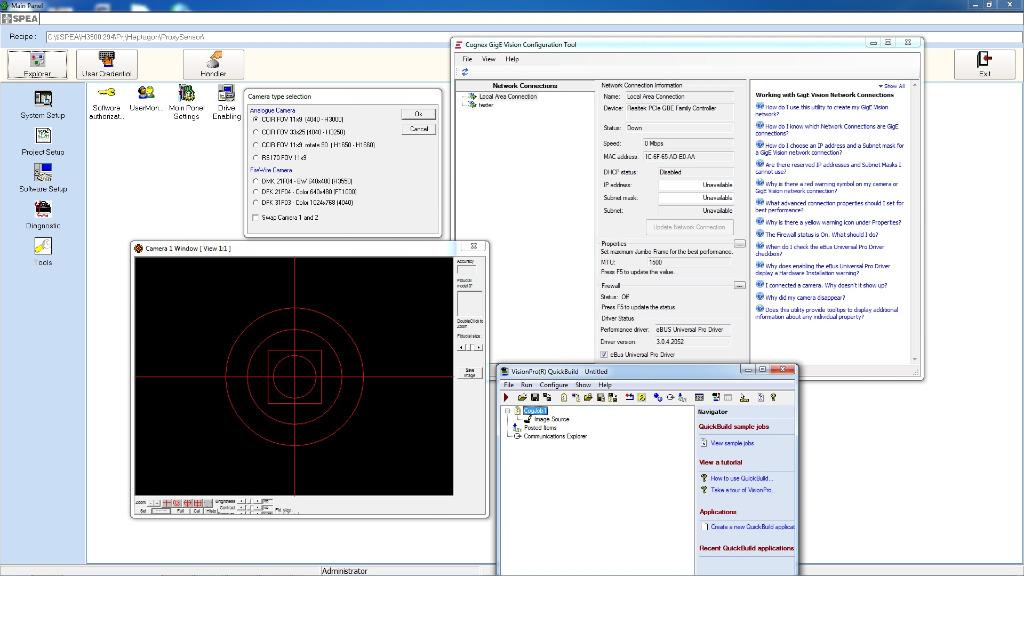Viewport: 1024px width, 630px height.
Task: Click the User Credential toolbar button
Action: pyautogui.click(x=106, y=64)
